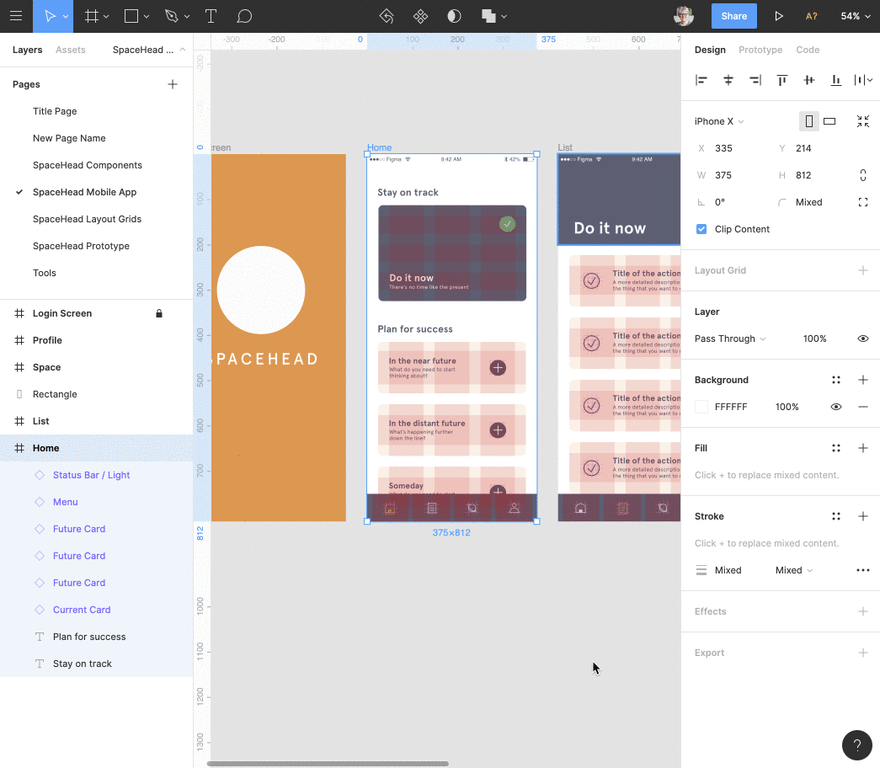Open the iPhone X frame preset dropdown

pos(720,121)
